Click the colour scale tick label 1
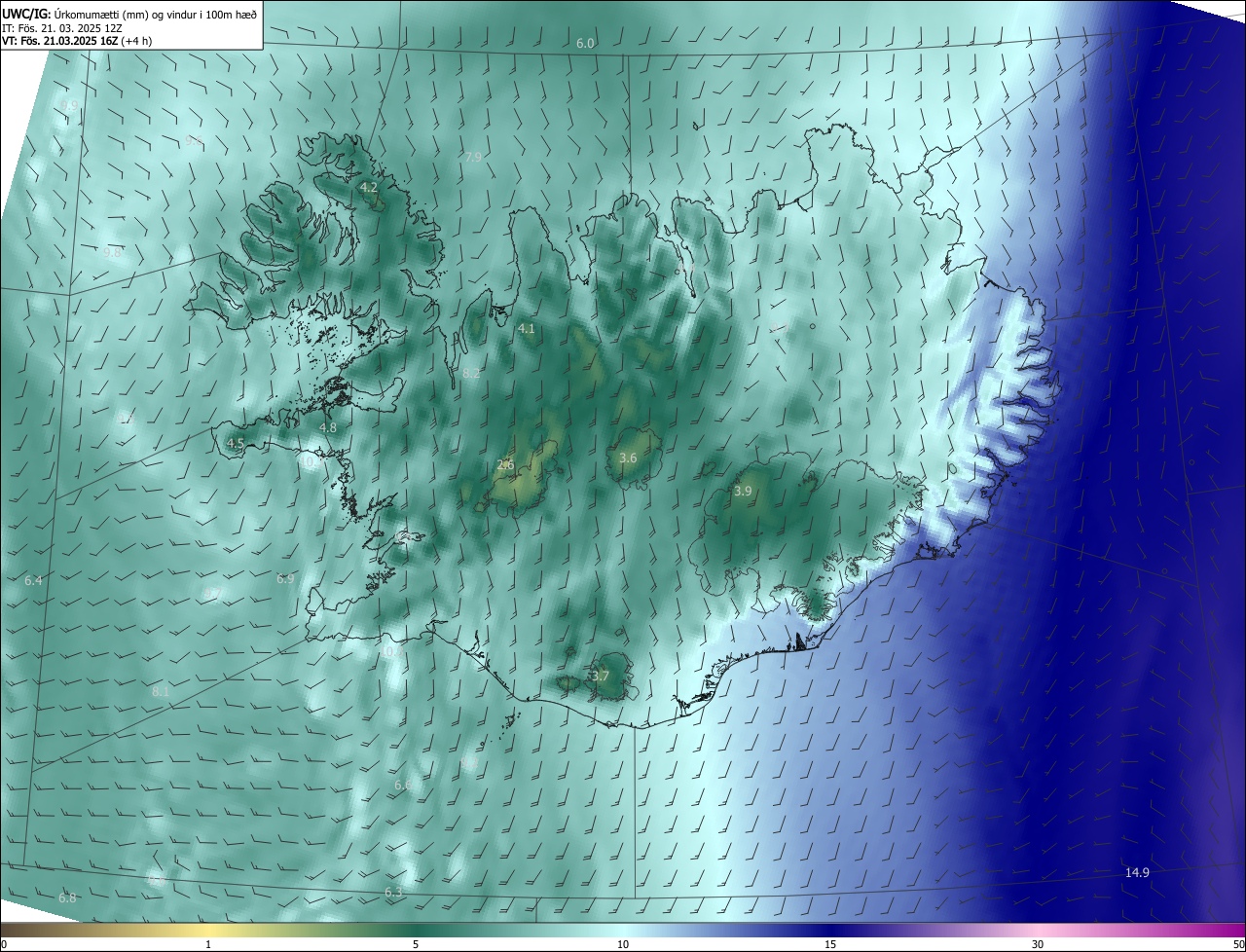The image size is (1246, 952). point(208,944)
